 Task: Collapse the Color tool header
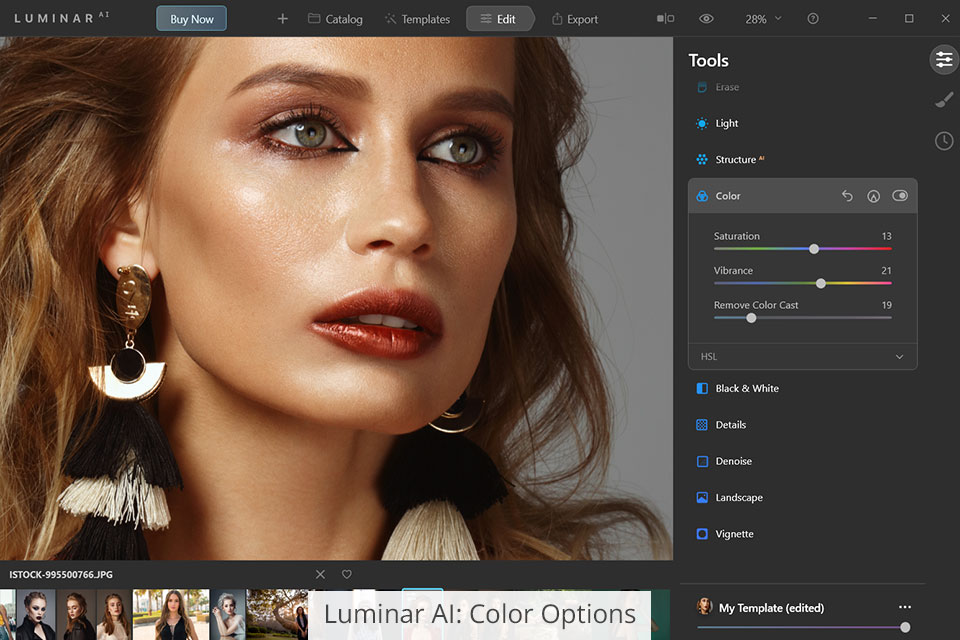point(802,196)
